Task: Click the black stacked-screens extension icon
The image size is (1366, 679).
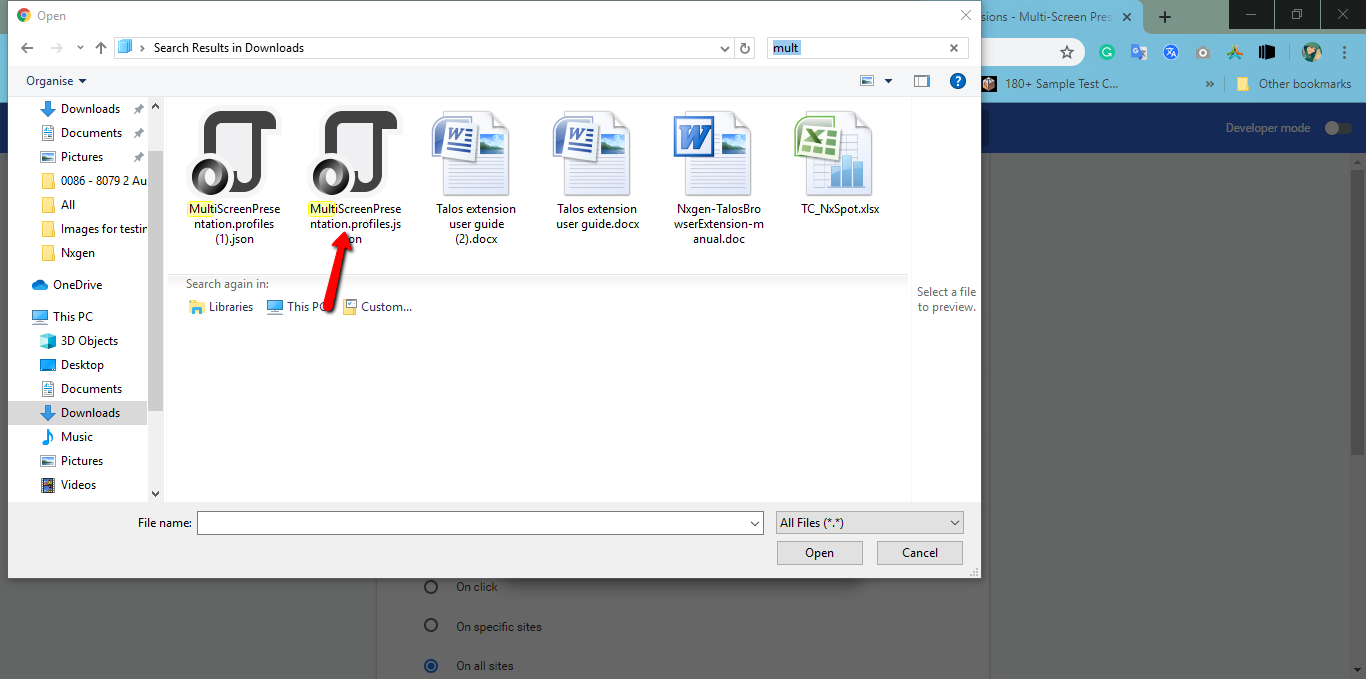Action: (x=1267, y=52)
